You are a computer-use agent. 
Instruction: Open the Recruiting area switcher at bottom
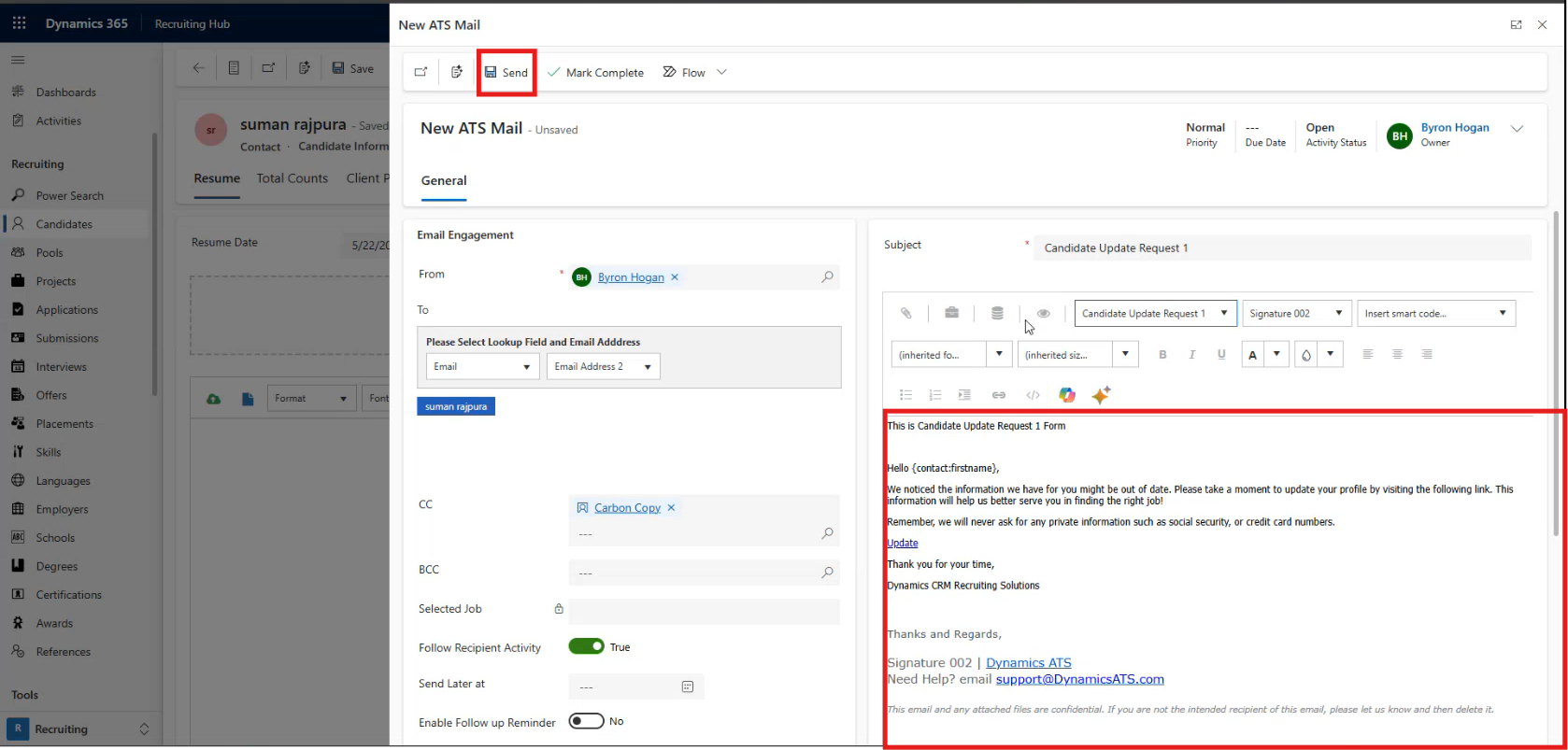[x=78, y=729]
